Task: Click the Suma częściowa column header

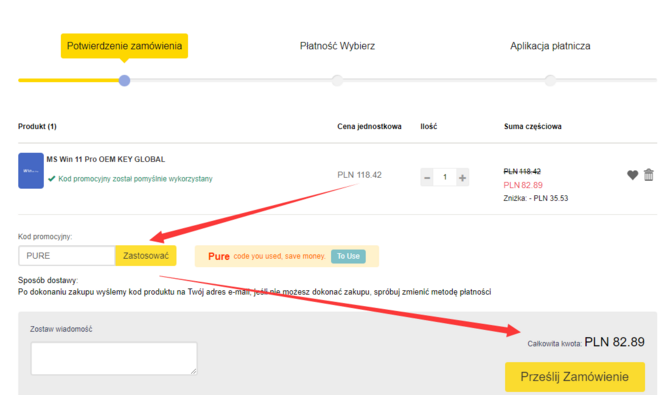Action: point(532,126)
